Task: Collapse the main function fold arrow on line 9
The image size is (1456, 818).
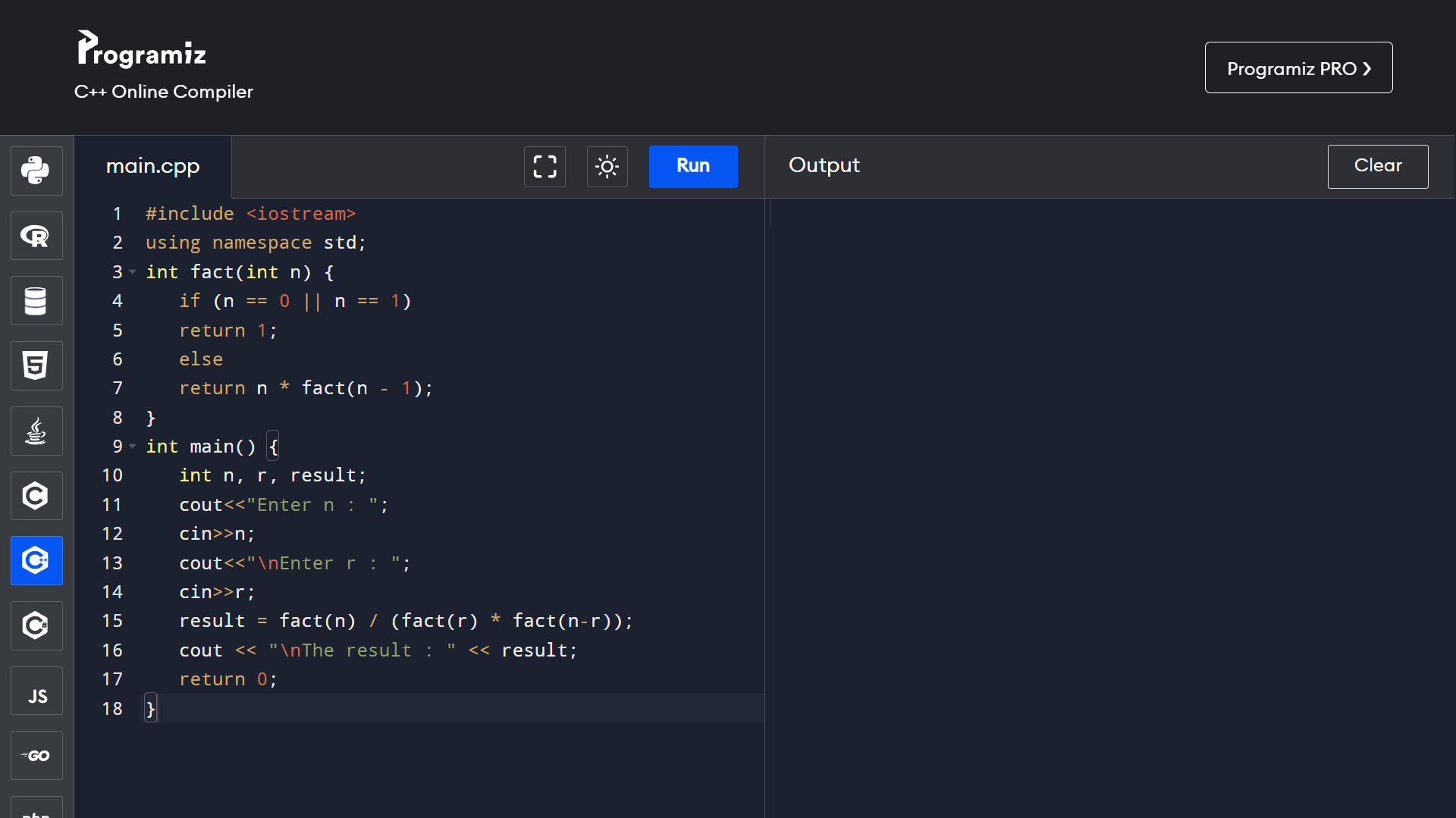Action: pos(133,446)
